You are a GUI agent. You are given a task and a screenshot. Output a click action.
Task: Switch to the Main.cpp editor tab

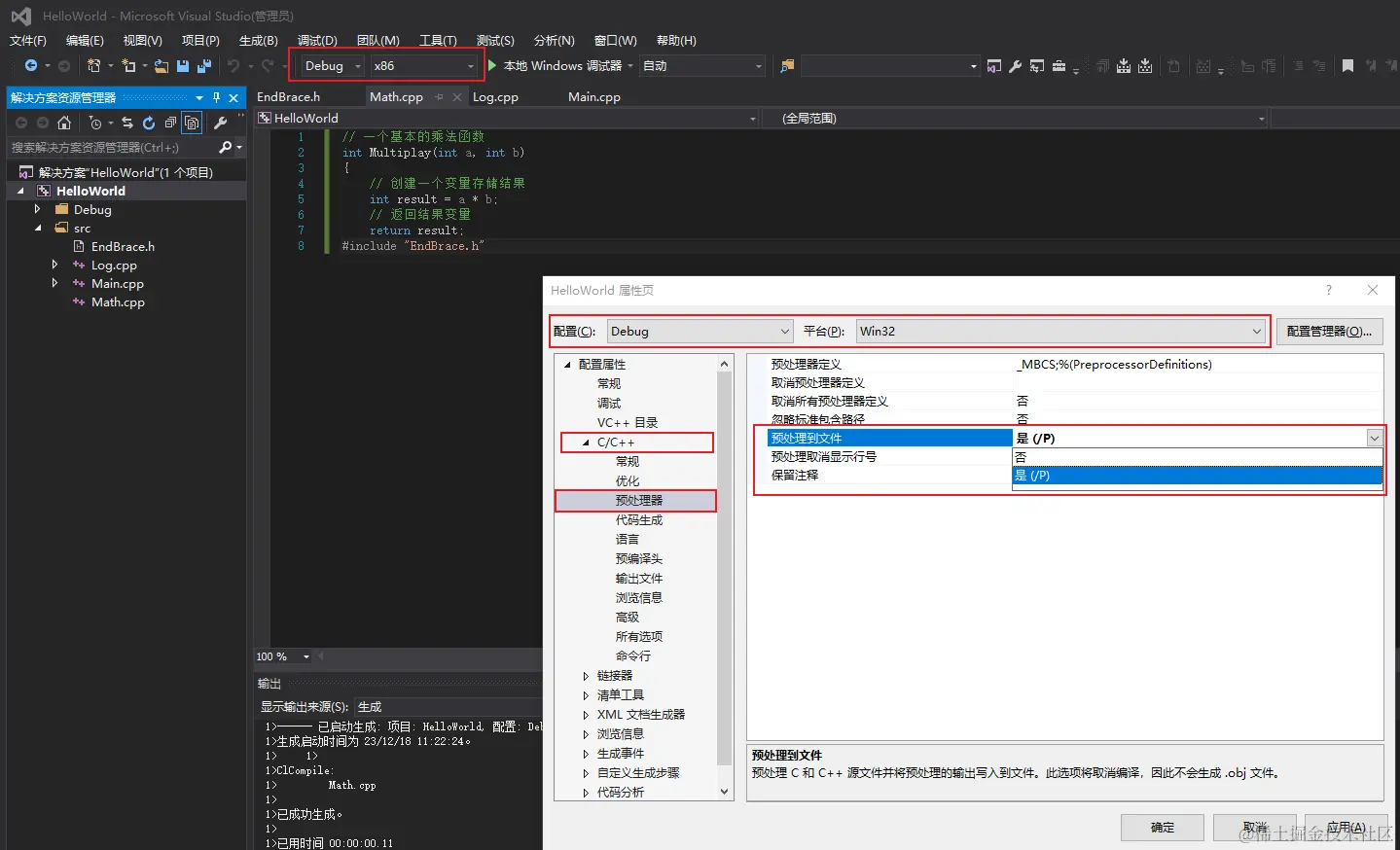tap(594, 97)
